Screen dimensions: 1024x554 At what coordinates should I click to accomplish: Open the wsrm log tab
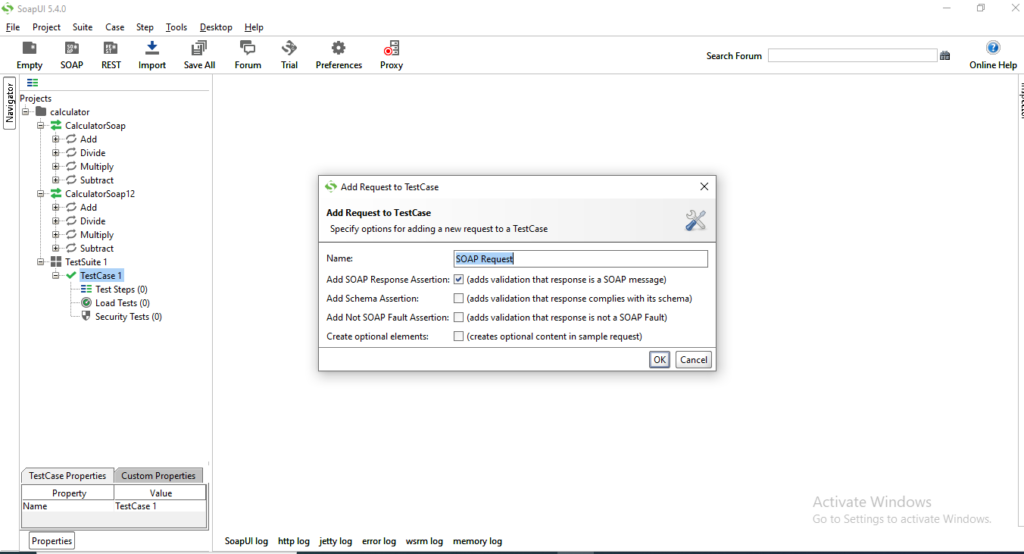pos(424,541)
